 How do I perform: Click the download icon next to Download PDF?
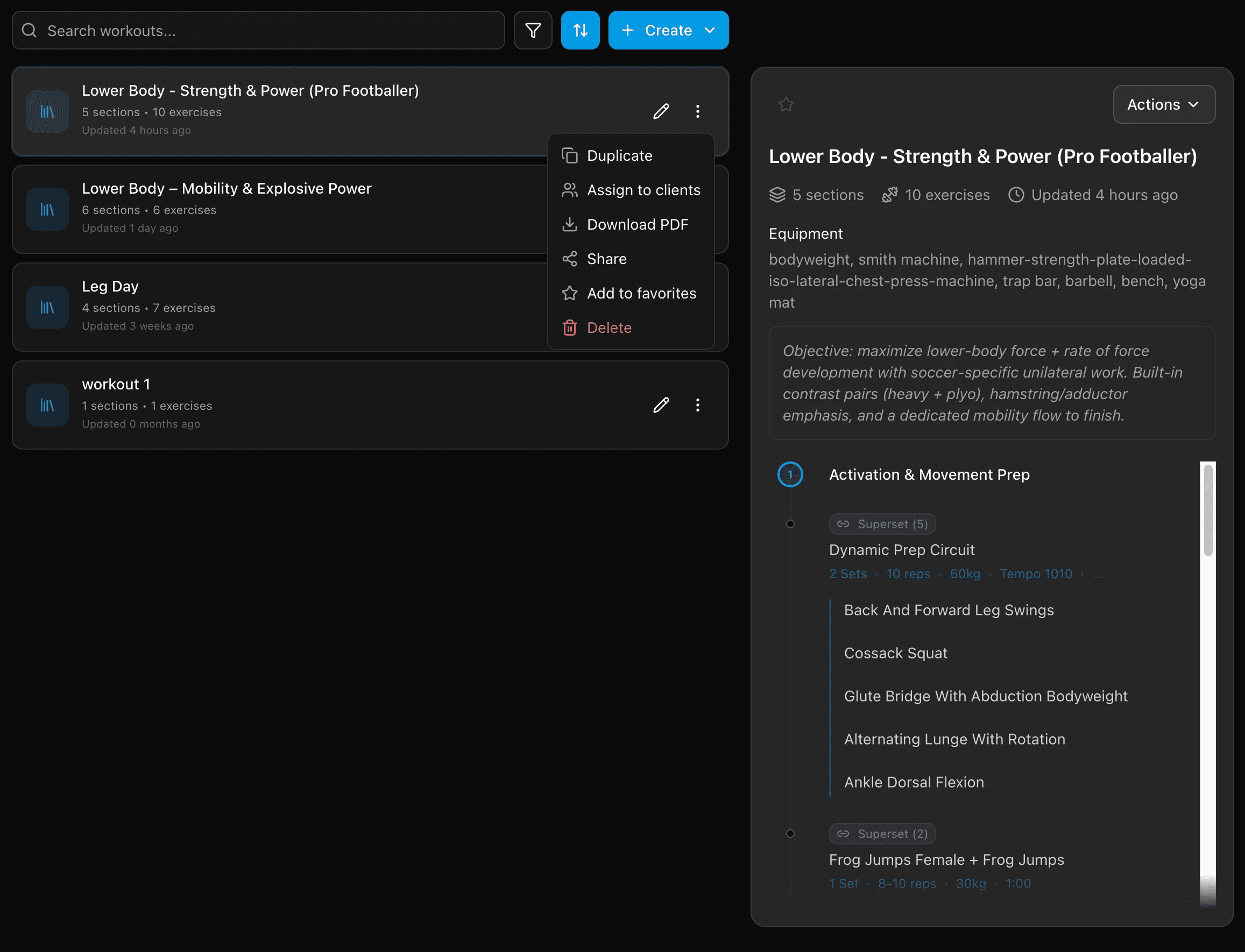(x=569, y=224)
